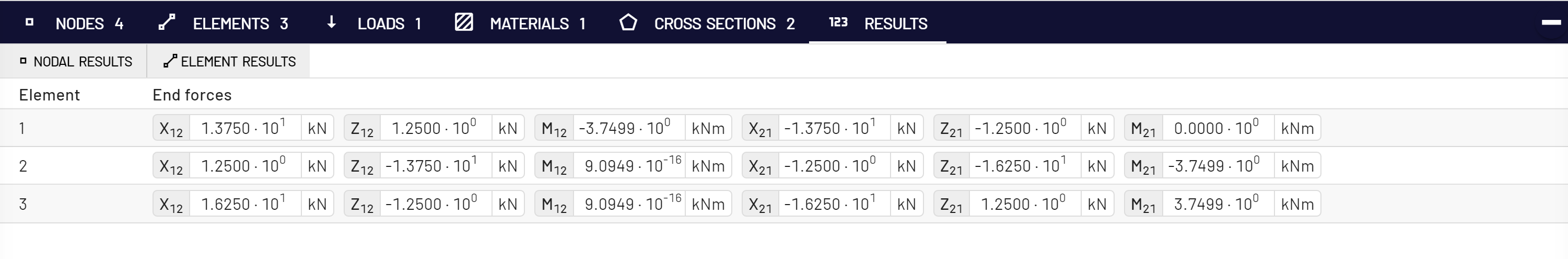The width and height of the screenshot is (1568, 259).
Task: Click element 3 M21 value 3.7499
Action: tap(1219, 204)
